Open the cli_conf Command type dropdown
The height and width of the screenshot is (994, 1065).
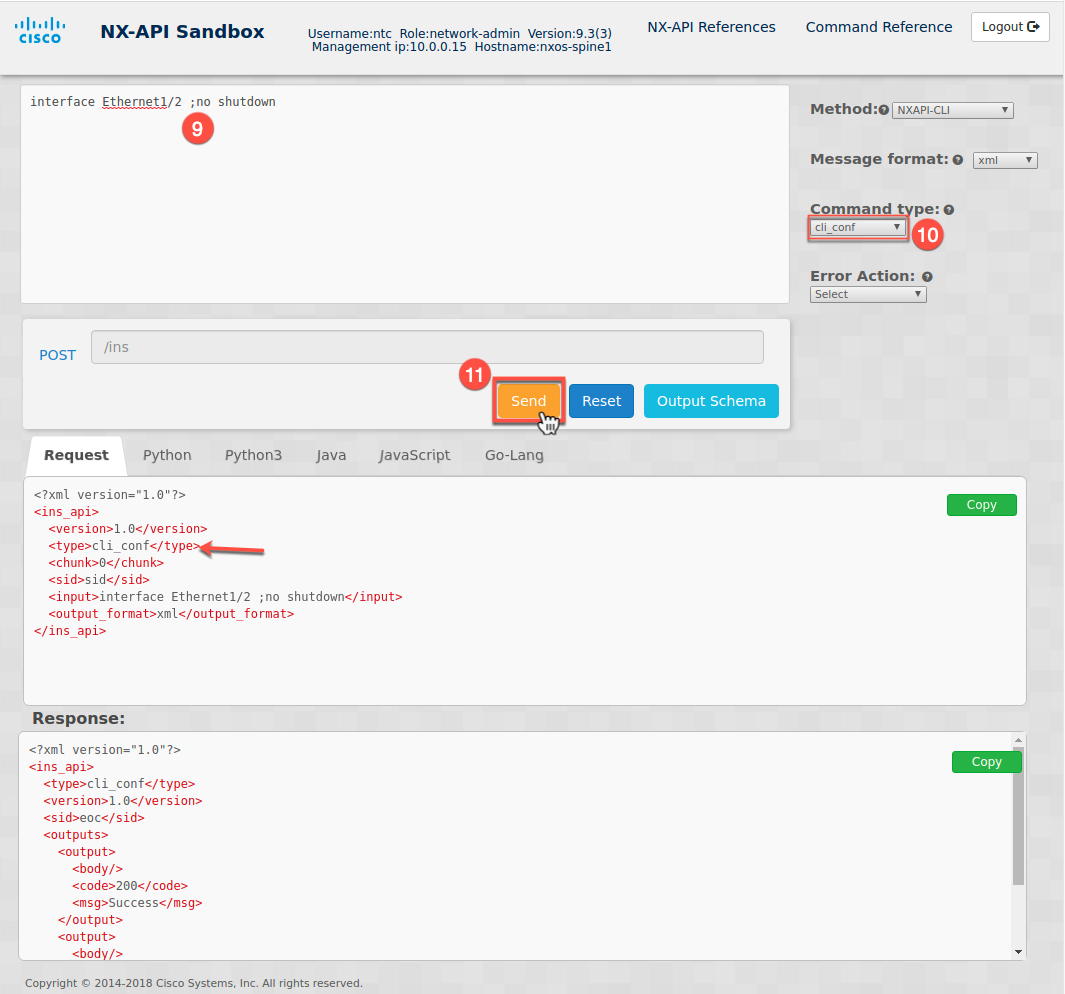coord(857,228)
